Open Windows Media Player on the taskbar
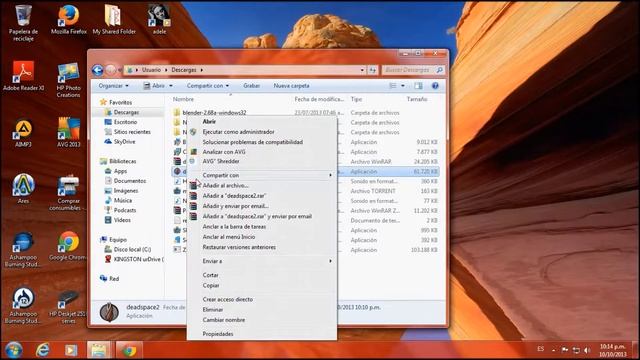Viewport: 640px width, 360px height. pyautogui.click(x=71, y=350)
